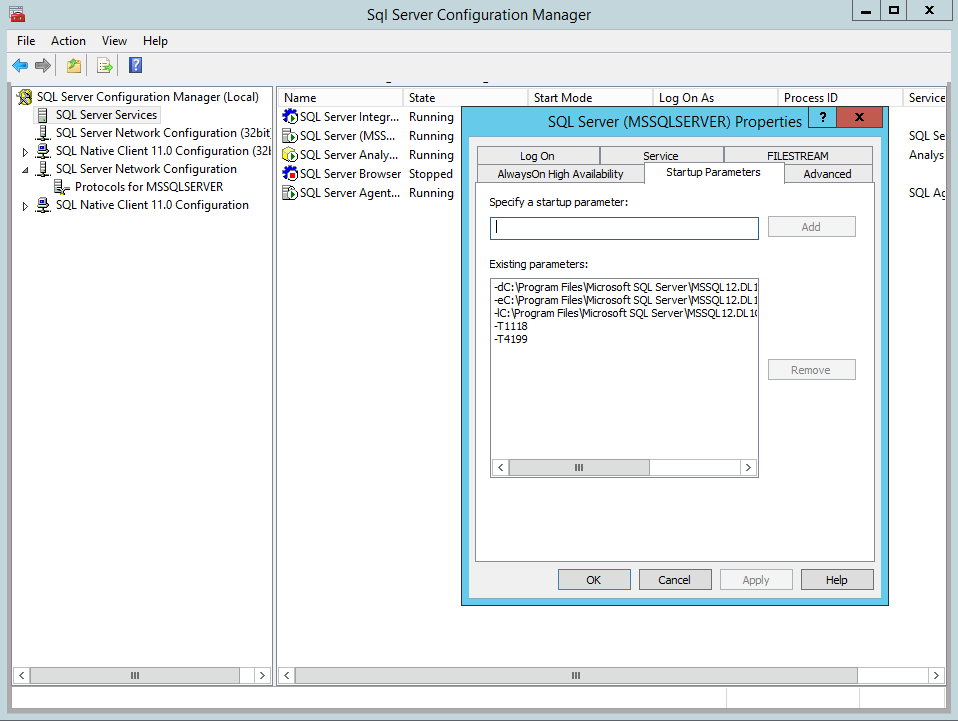Select SQL Server Services tree item

[x=106, y=115]
